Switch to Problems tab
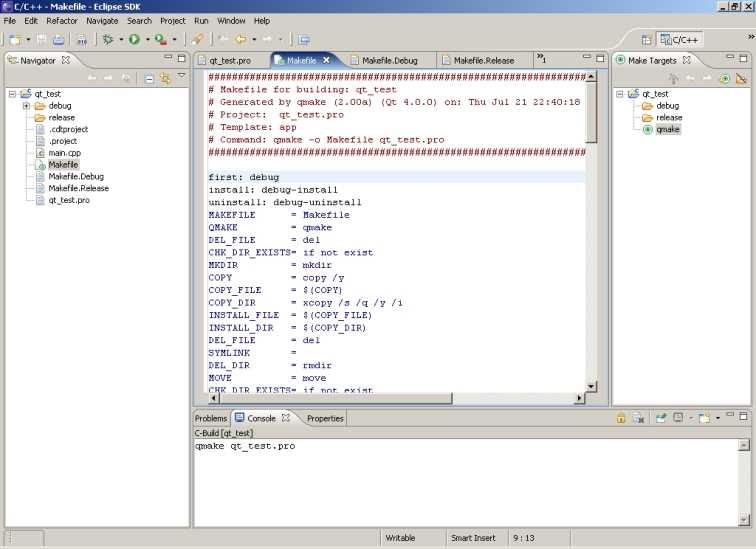Image resolution: width=756 pixels, height=549 pixels. click(211, 418)
